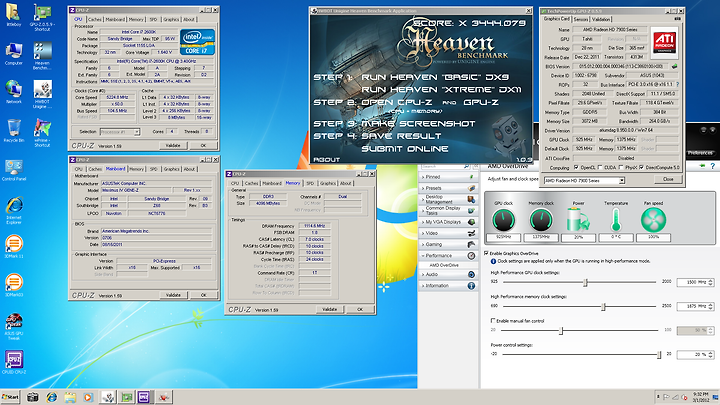The image size is (720, 405).
Task: Open Internet Explorer from the taskbar
Action: click(51, 397)
